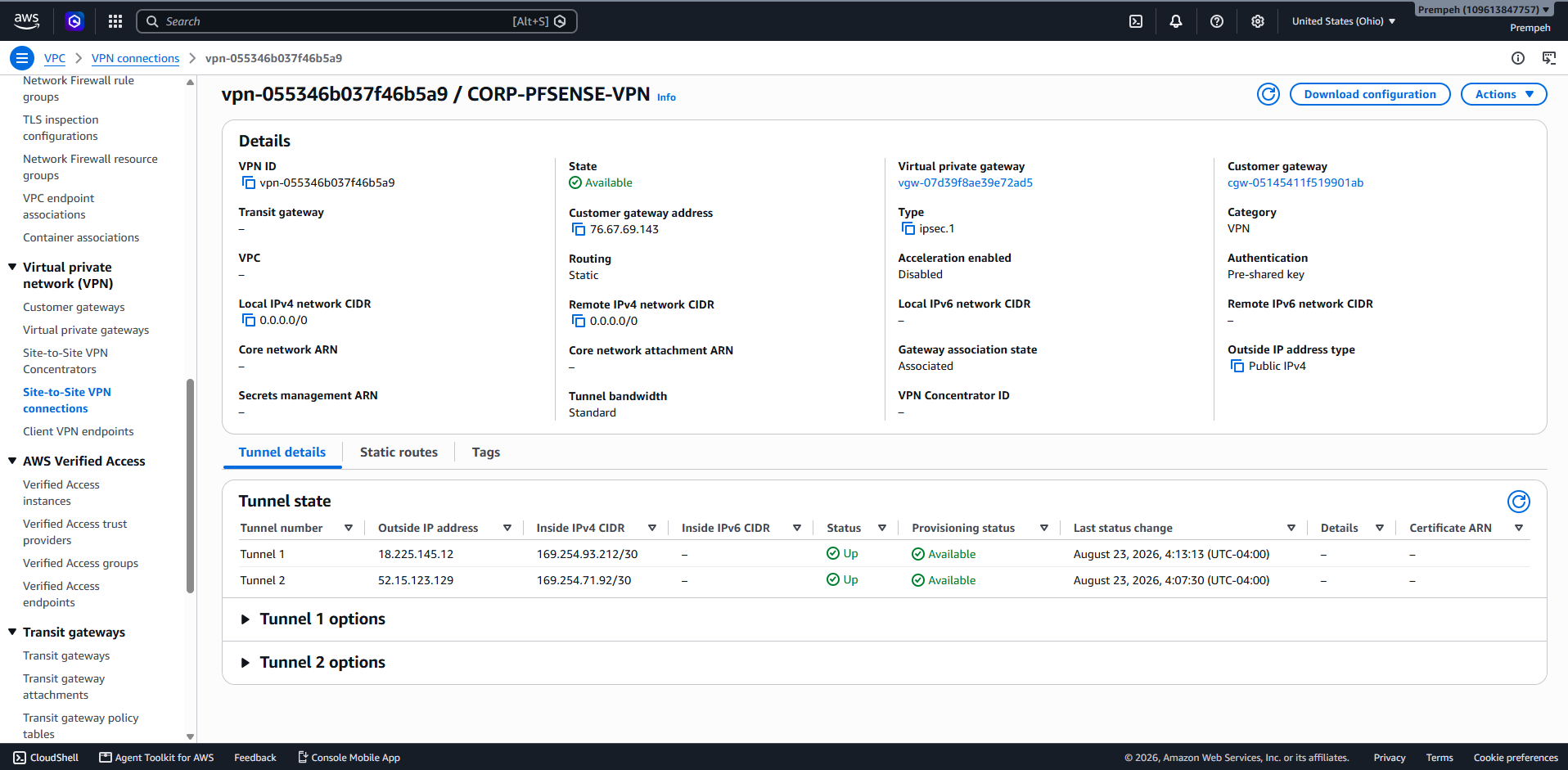Open CloudShell from the footer bar

point(46,758)
